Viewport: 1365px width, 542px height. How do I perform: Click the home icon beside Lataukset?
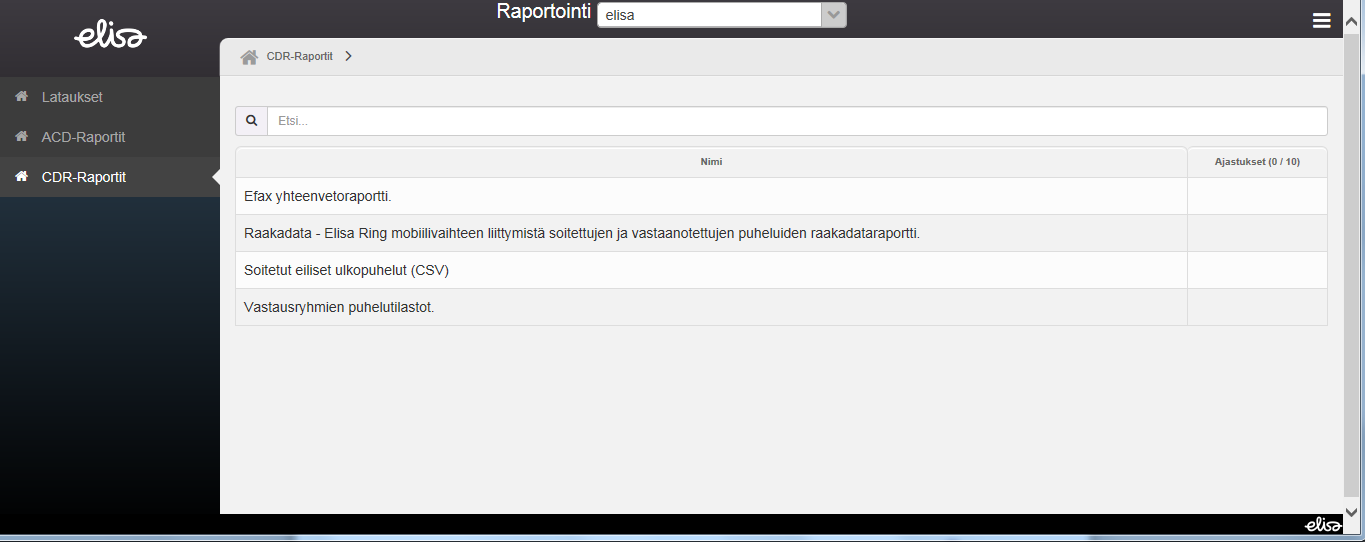21,97
